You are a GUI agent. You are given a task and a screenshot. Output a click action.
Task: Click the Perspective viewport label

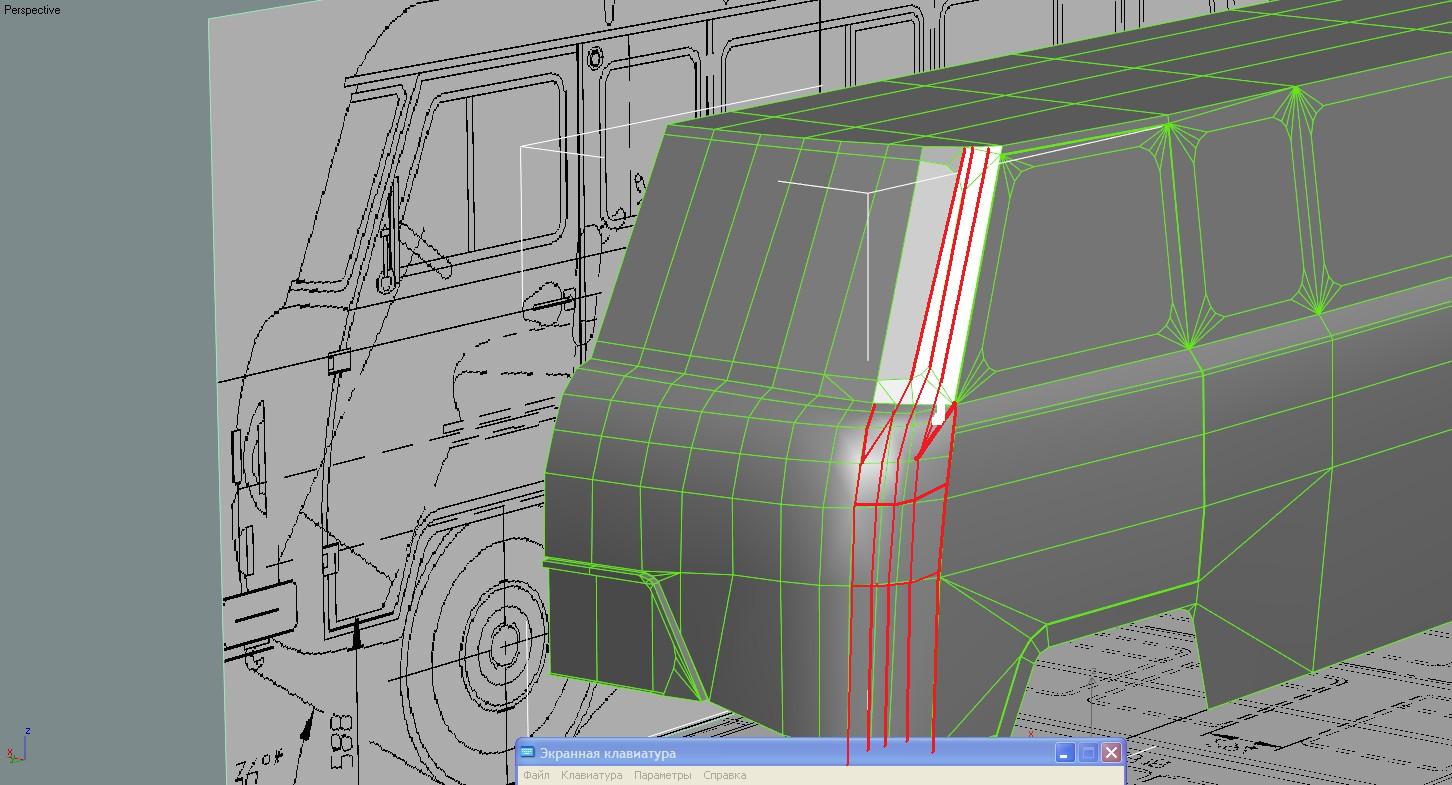pos(32,10)
